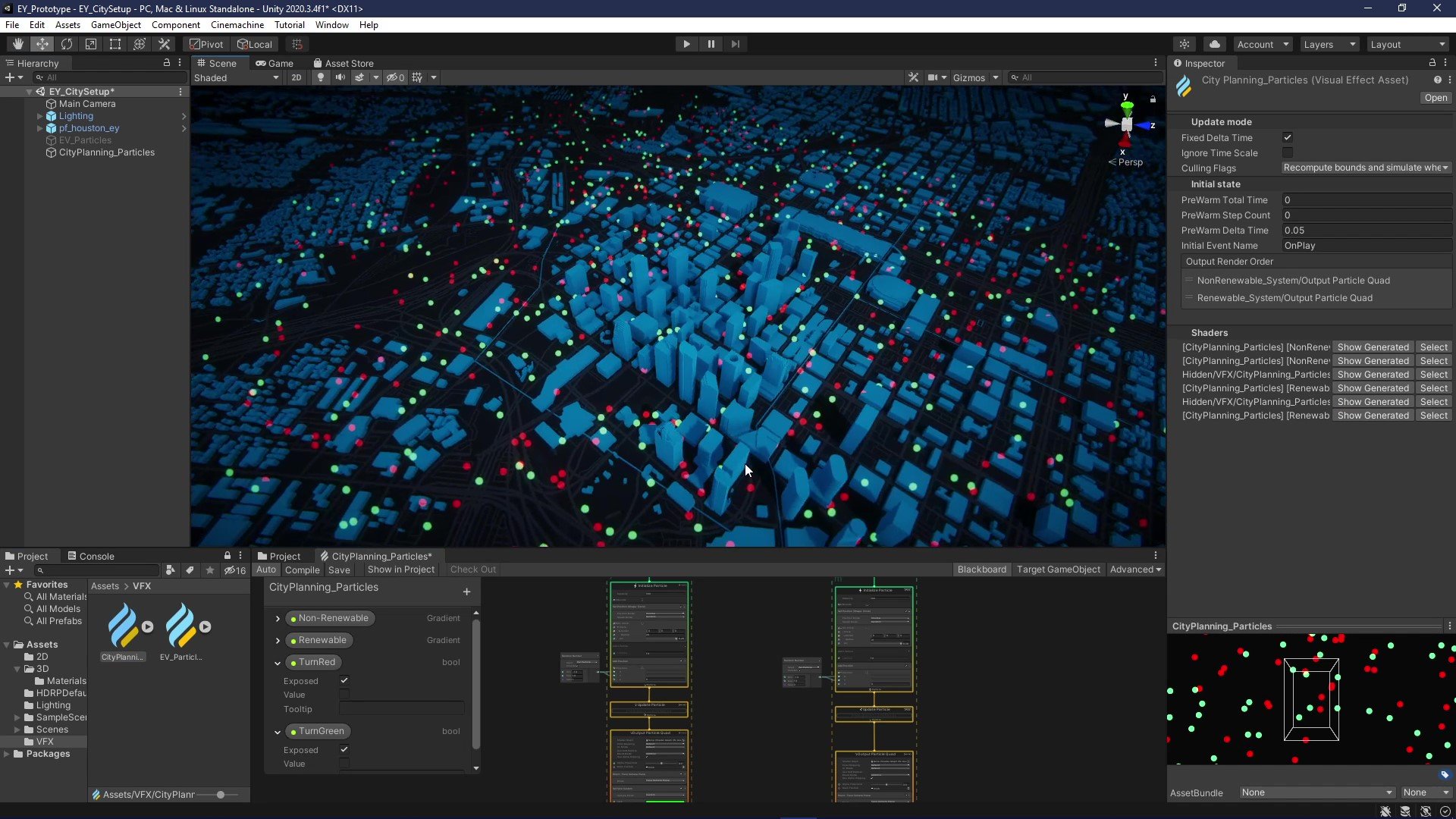Toggle scene audio speaker icon
This screenshot has width=1456, height=819.
click(340, 77)
